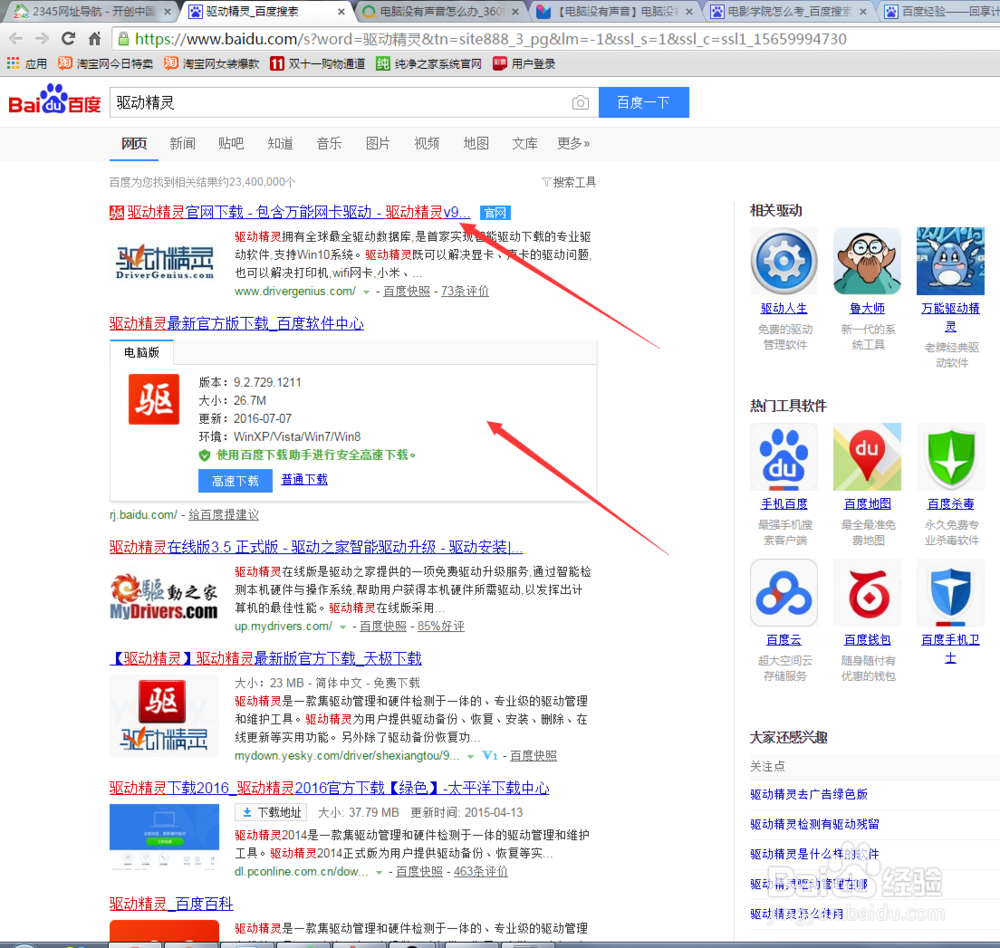Image resolution: width=1000 pixels, height=948 pixels.
Task: Open 驱动精灵最新官方版下载_百度软件中心 link
Action: point(237,323)
